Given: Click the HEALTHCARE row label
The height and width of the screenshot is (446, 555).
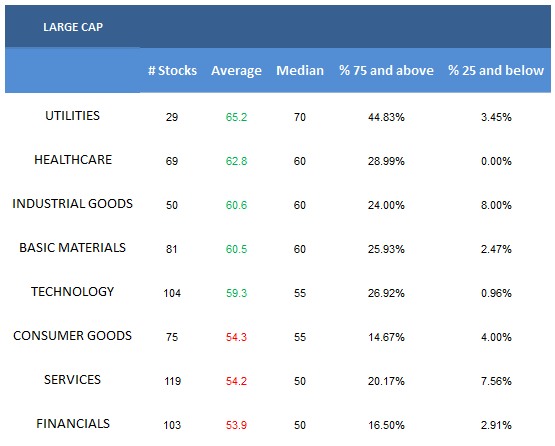Looking at the screenshot, I should (x=73, y=160).
